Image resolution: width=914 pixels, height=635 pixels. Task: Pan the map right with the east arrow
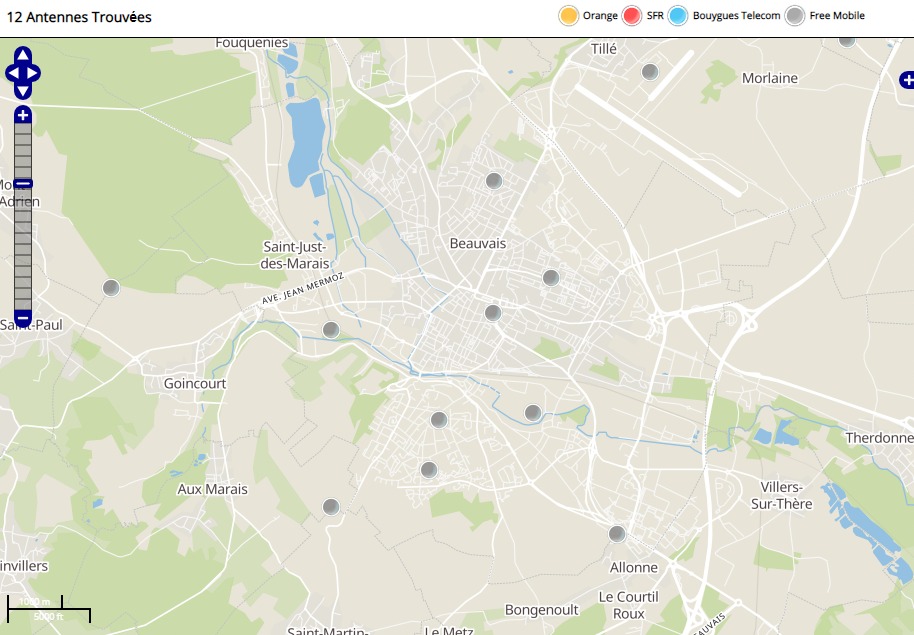(x=34, y=73)
